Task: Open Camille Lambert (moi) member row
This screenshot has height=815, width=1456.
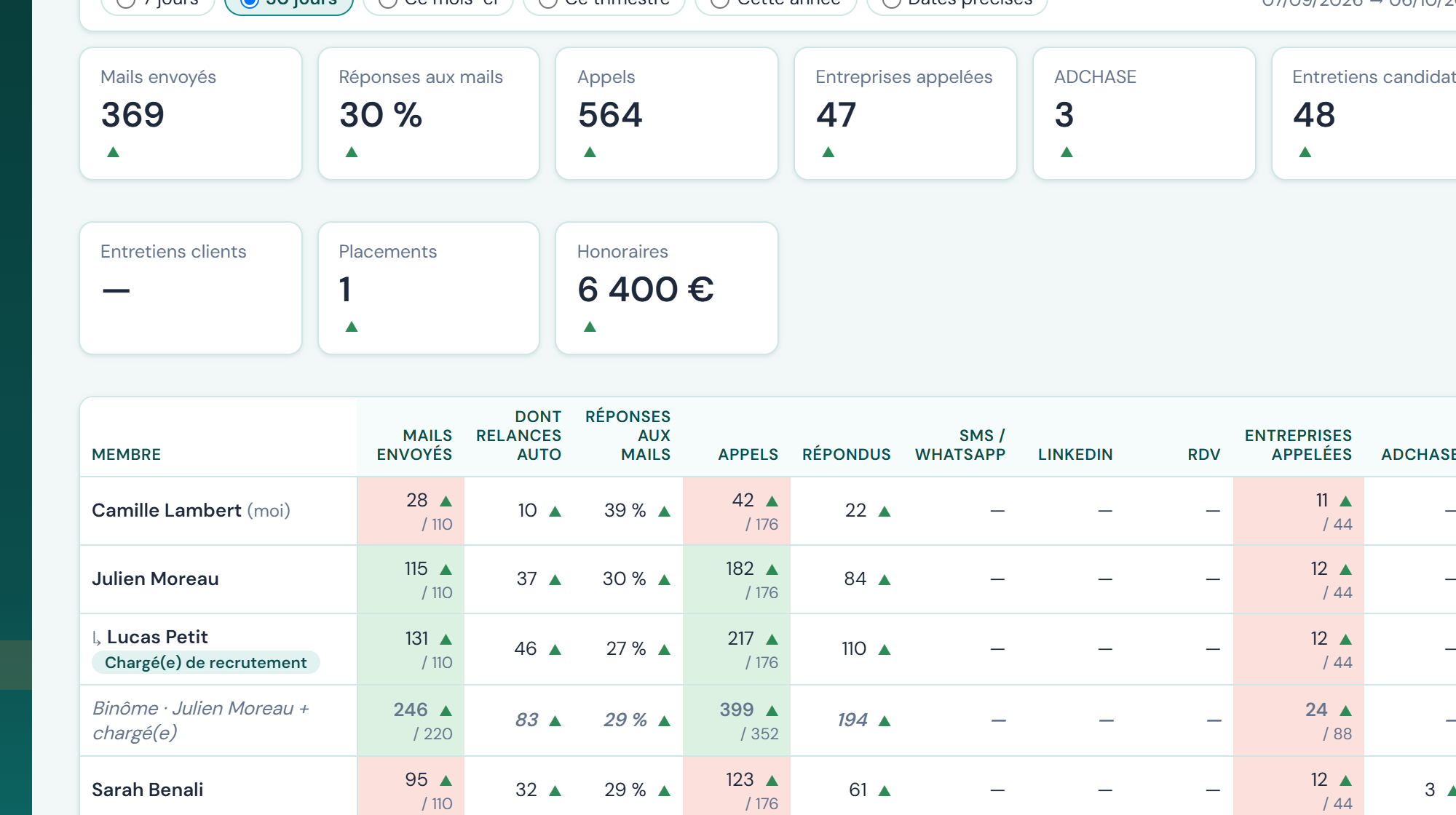Action: 191,511
